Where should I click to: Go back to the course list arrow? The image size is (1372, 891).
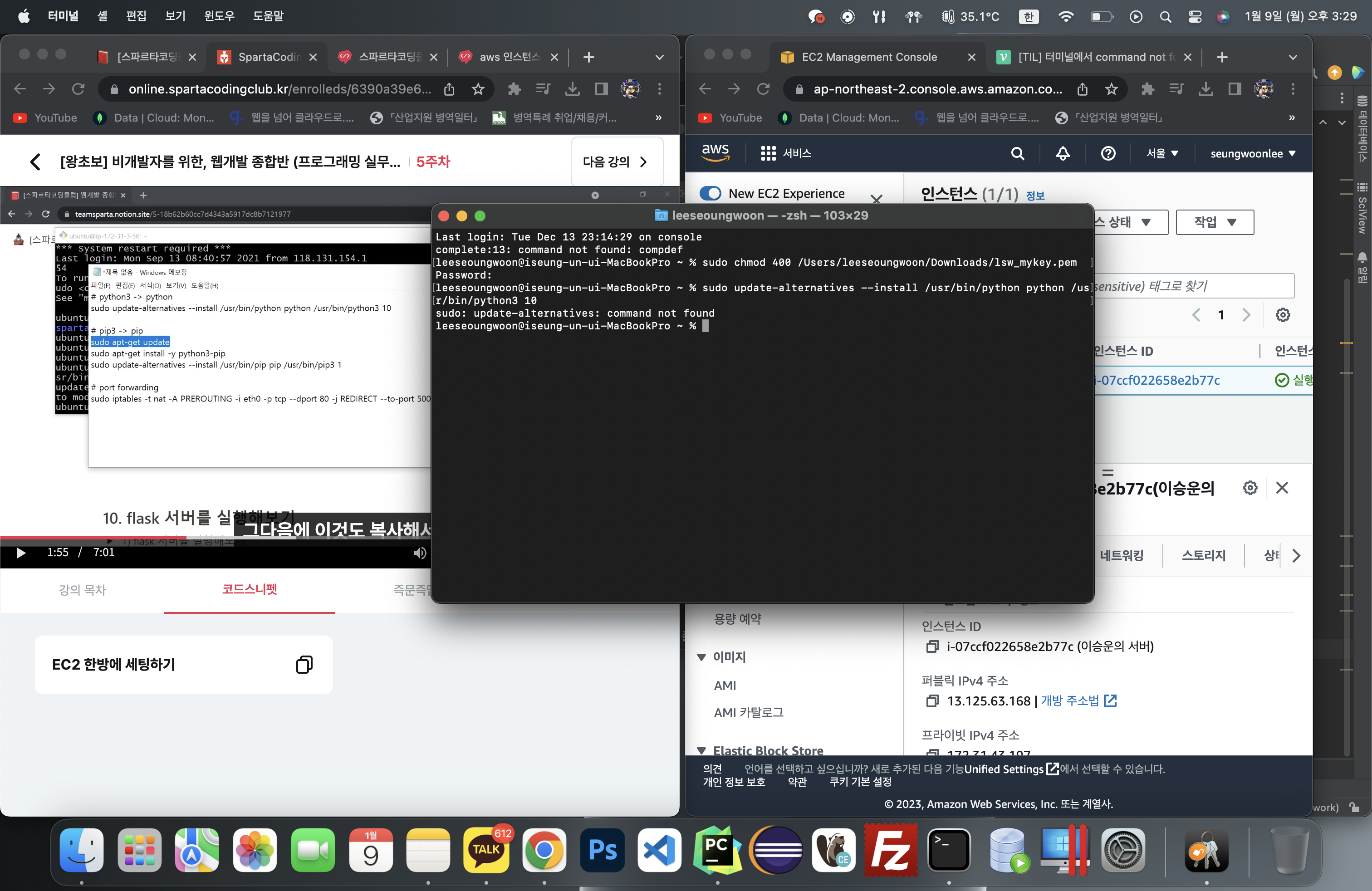click(35, 162)
